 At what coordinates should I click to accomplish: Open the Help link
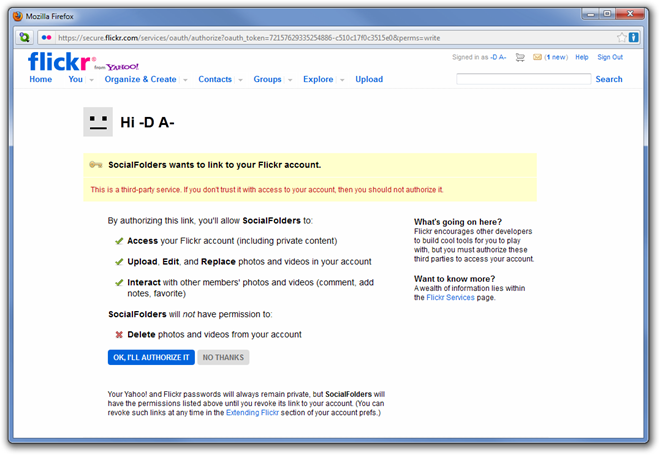582,57
